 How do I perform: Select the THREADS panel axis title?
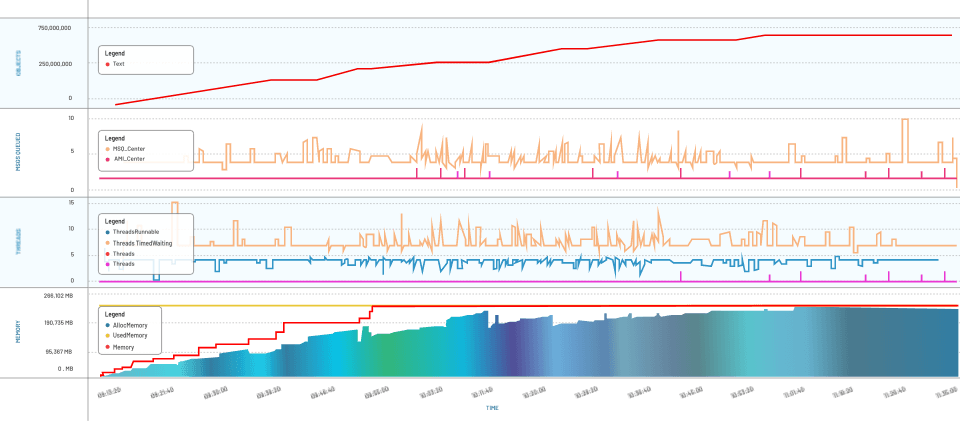[x=18, y=241]
